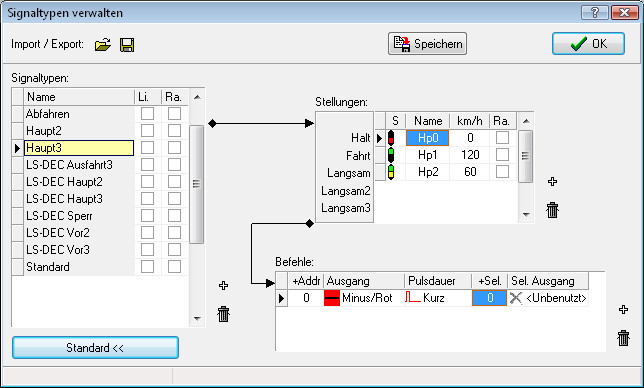The height and width of the screenshot is (388, 644).
Task: Click the export floppy disk icon
Action: pos(127,45)
